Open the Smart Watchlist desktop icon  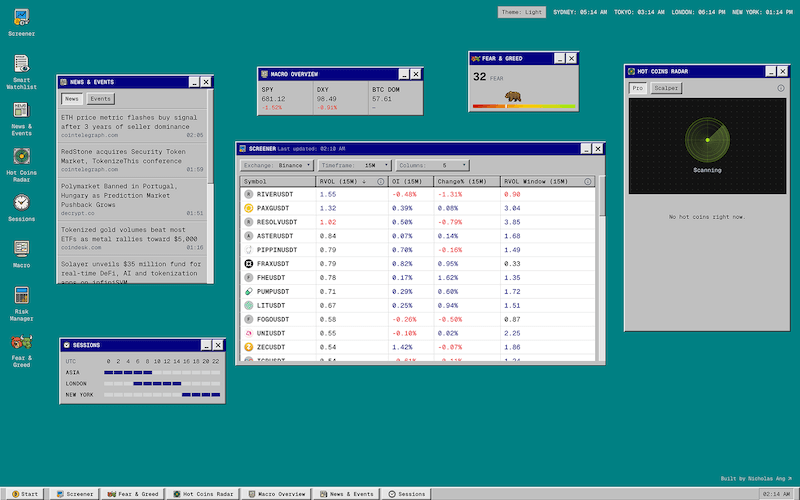[x=21, y=64]
